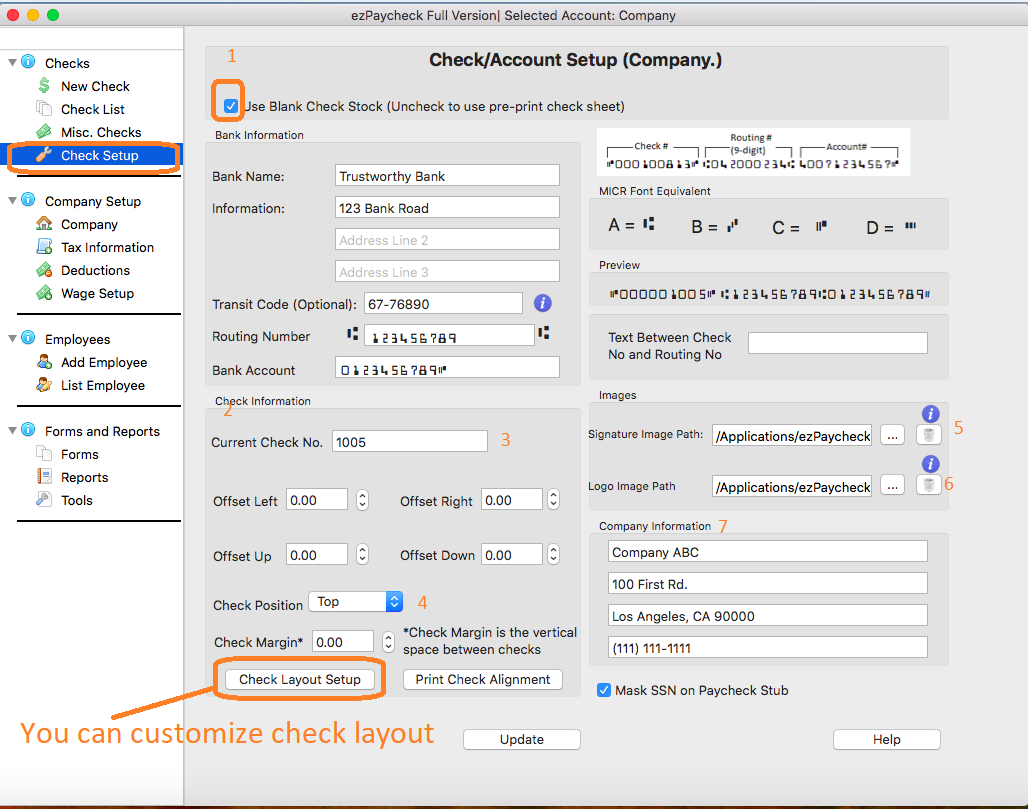
Task: Toggle Mask SSN on Paycheck Stub
Action: (604, 690)
